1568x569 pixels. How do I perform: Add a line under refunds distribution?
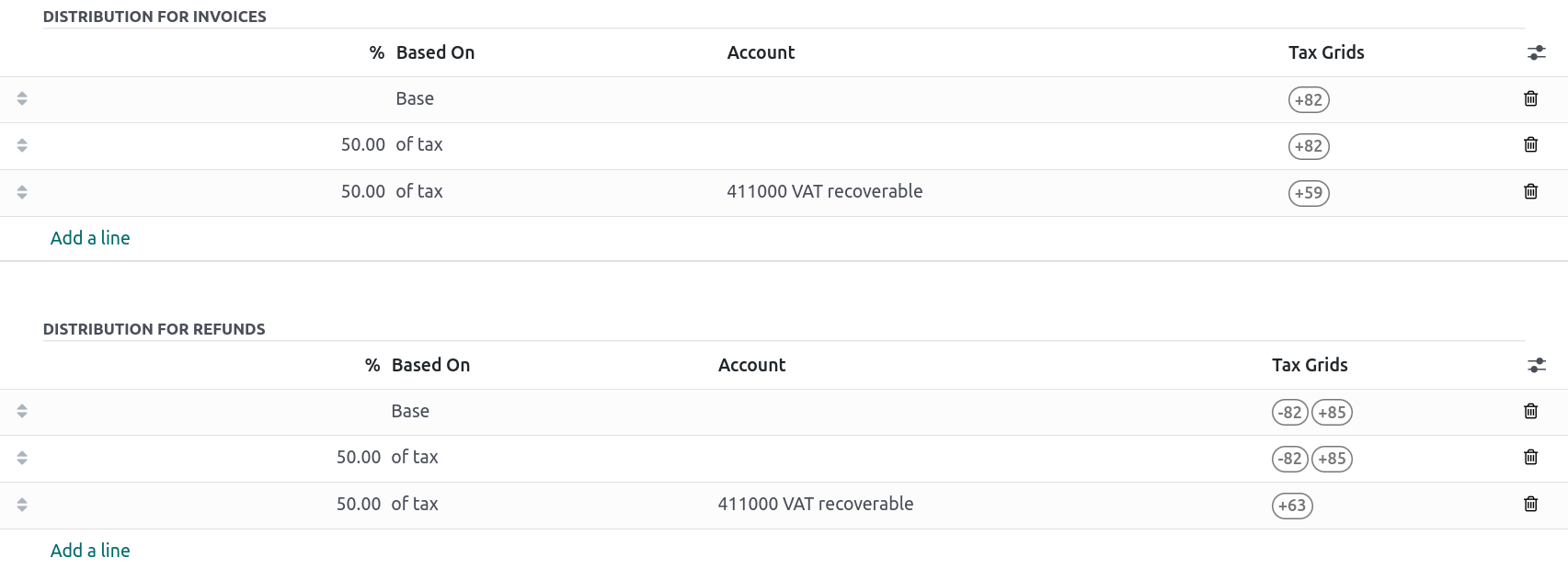tap(89, 550)
